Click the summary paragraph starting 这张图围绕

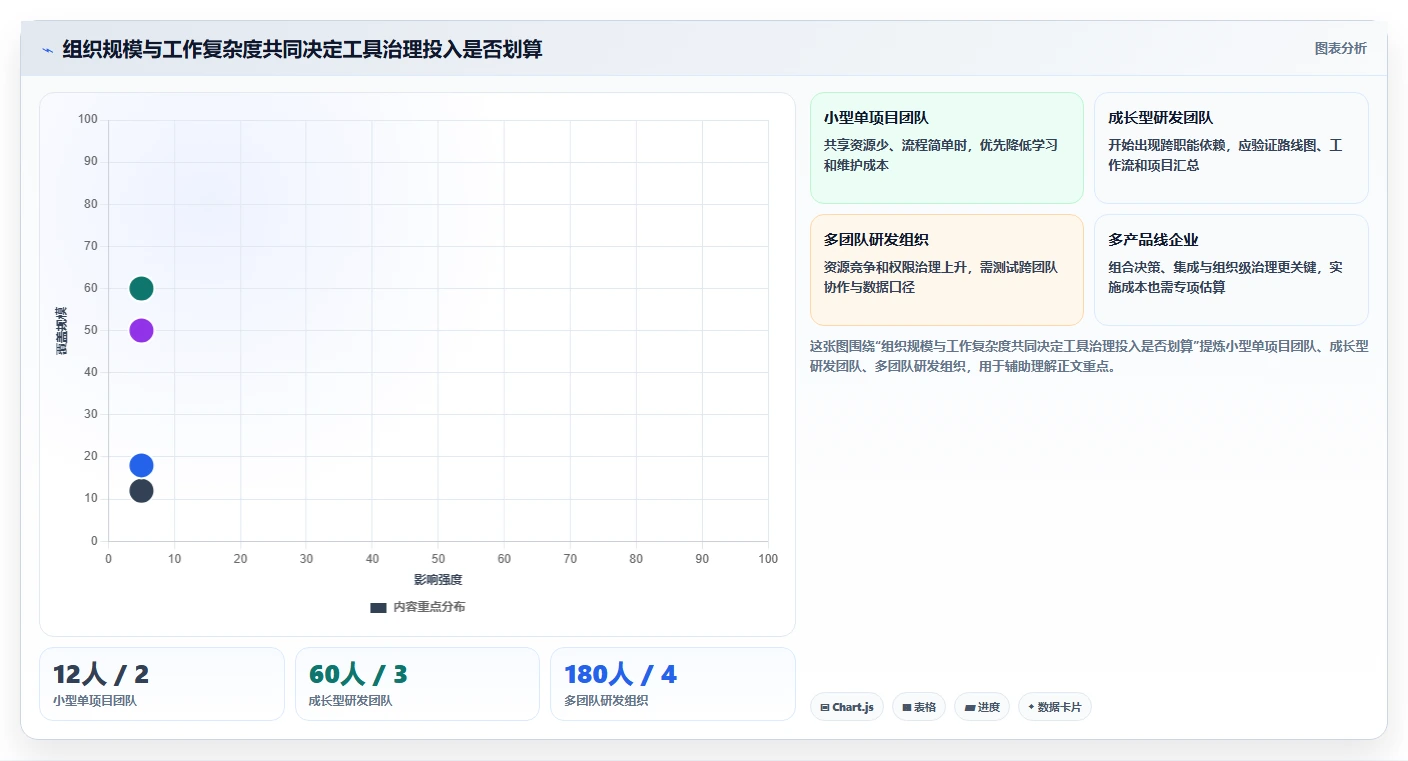(1089, 356)
